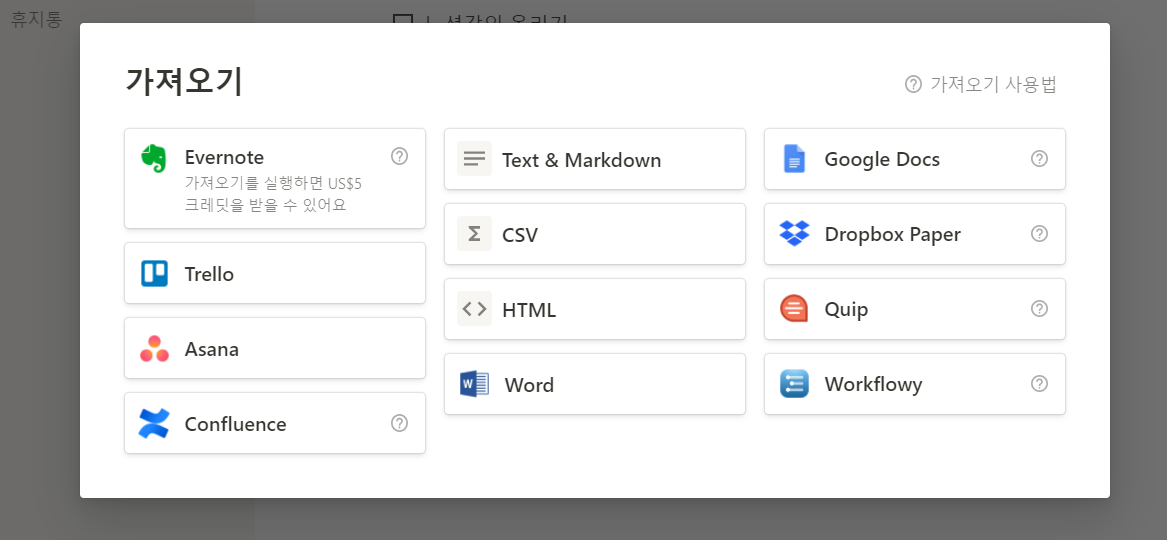Click the Evernote elephant icon
Viewport: 1167px width, 540px height.
(154, 158)
